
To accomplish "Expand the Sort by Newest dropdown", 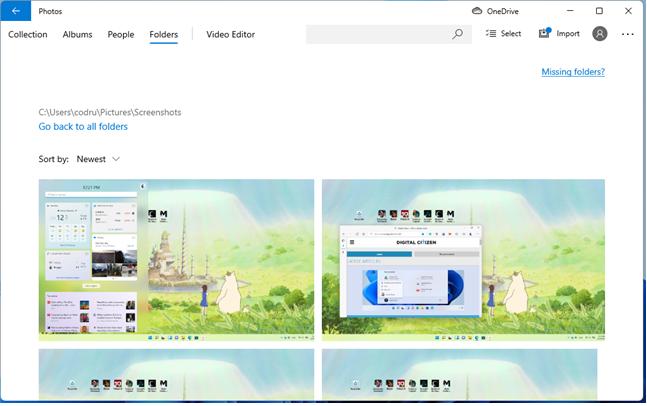I will point(98,159).
